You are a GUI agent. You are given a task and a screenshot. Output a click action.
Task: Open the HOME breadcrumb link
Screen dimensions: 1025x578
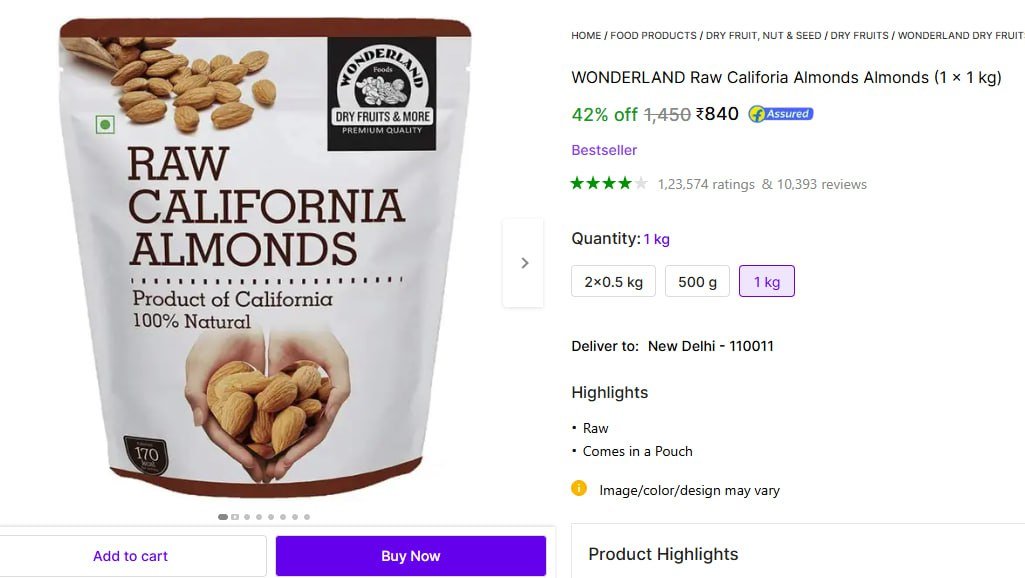tap(586, 36)
